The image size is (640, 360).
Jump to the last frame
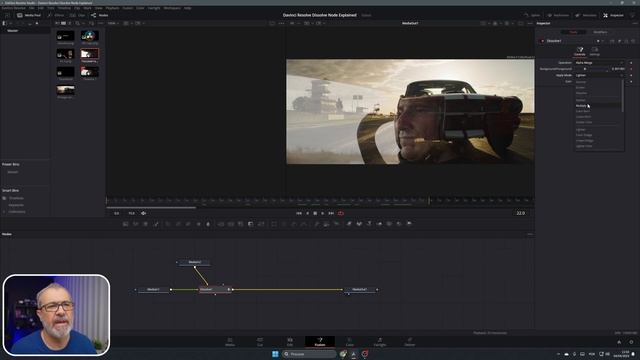(331, 213)
